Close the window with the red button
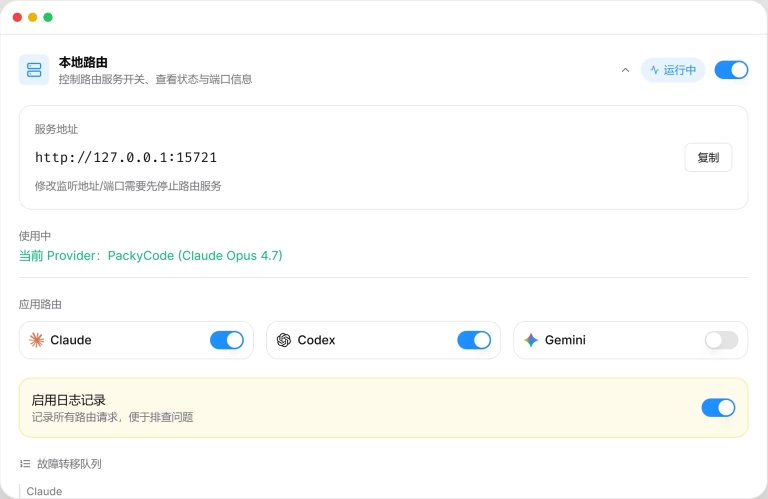 (17, 17)
